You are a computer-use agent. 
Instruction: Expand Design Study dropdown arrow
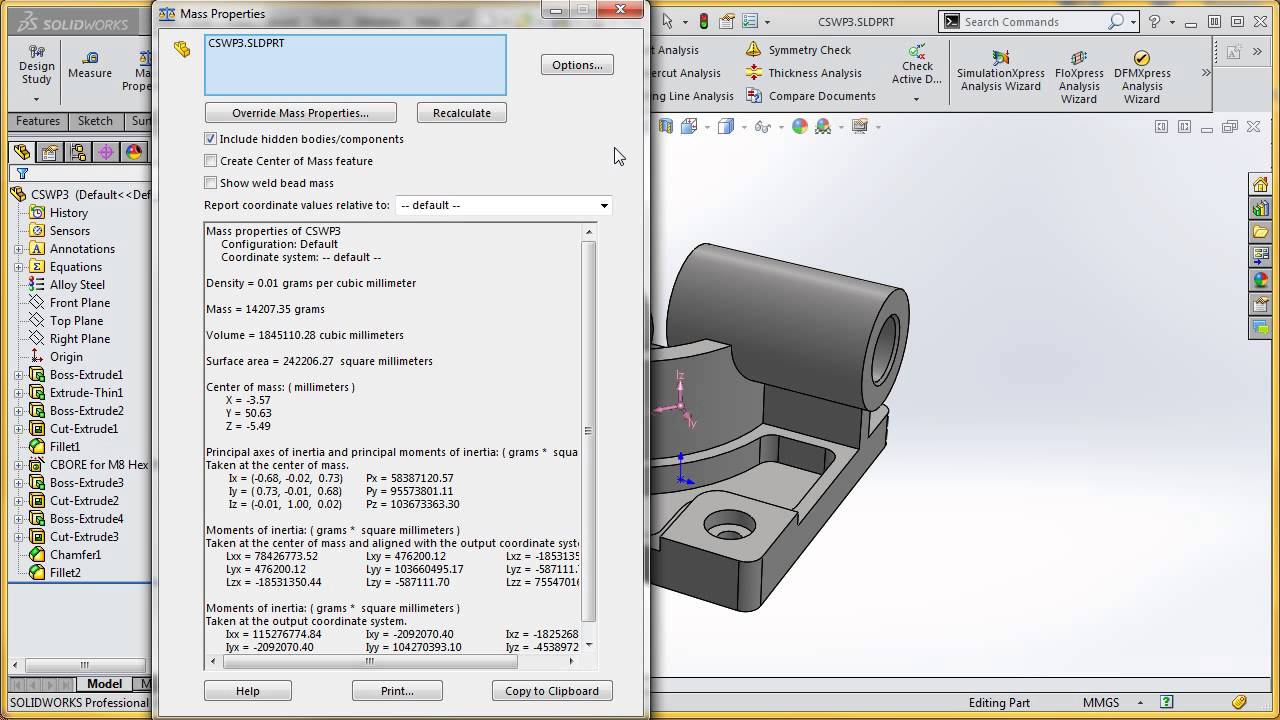pyautogui.click(x=36, y=99)
